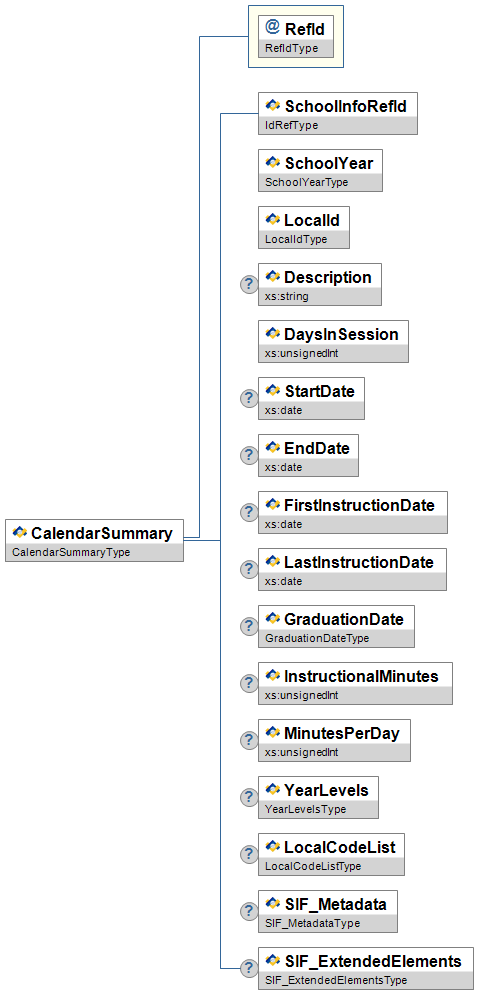Viewport: 496px width, 994px height.
Task: Click the CalendarSummaryType type label
Action: pos(71,552)
